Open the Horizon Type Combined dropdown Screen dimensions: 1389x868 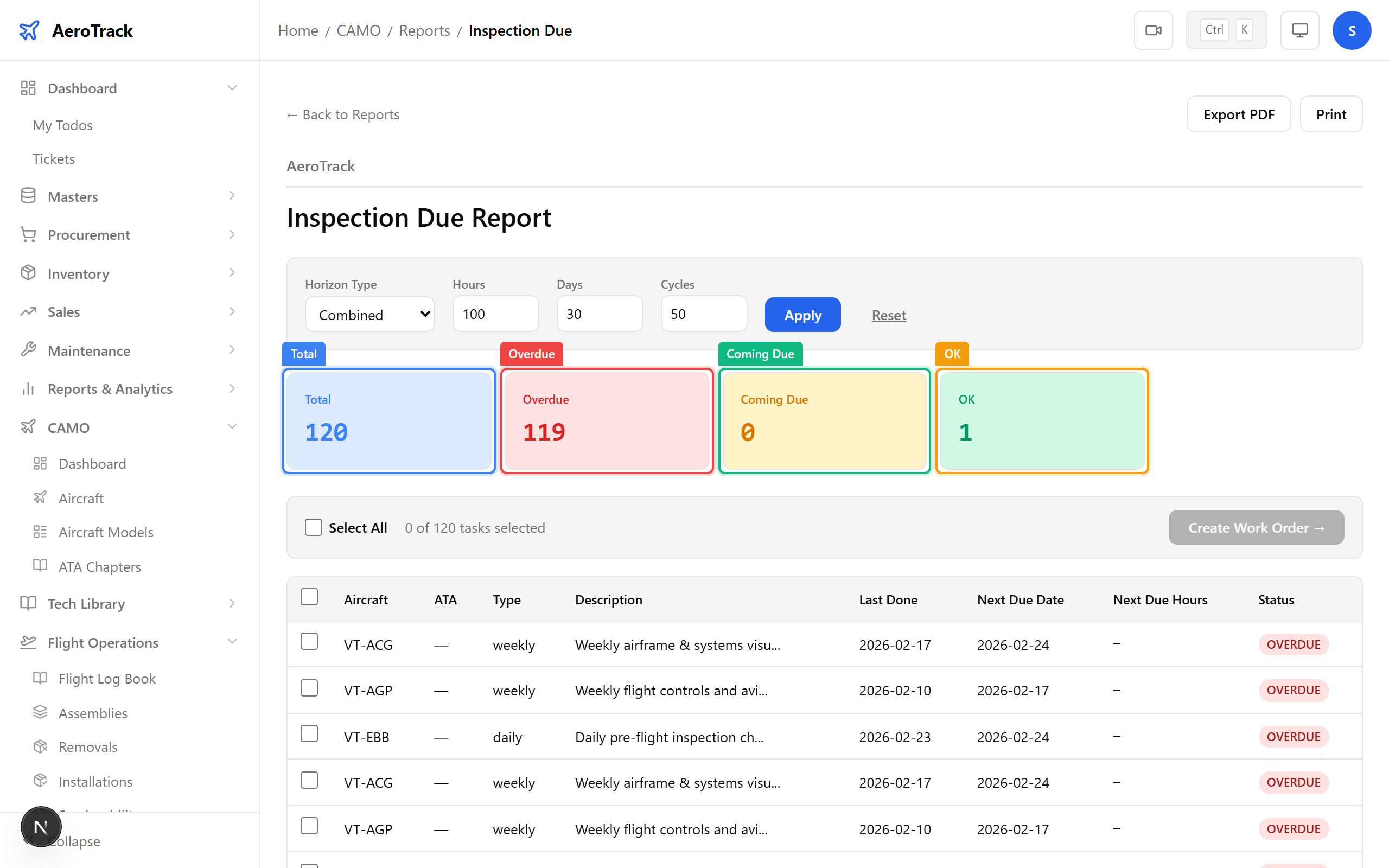tap(369, 314)
